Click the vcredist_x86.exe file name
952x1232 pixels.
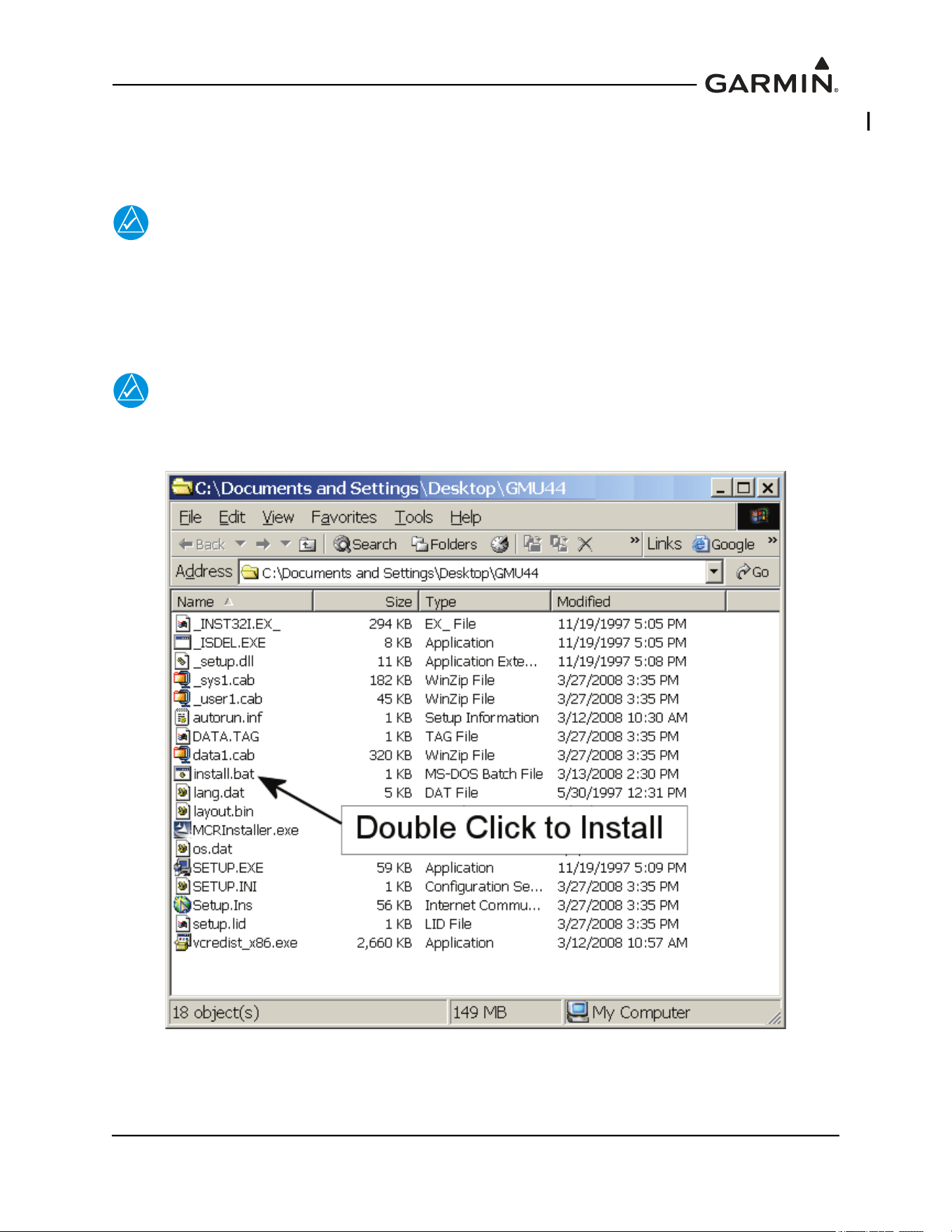pyautogui.click(x=245, y=943)
